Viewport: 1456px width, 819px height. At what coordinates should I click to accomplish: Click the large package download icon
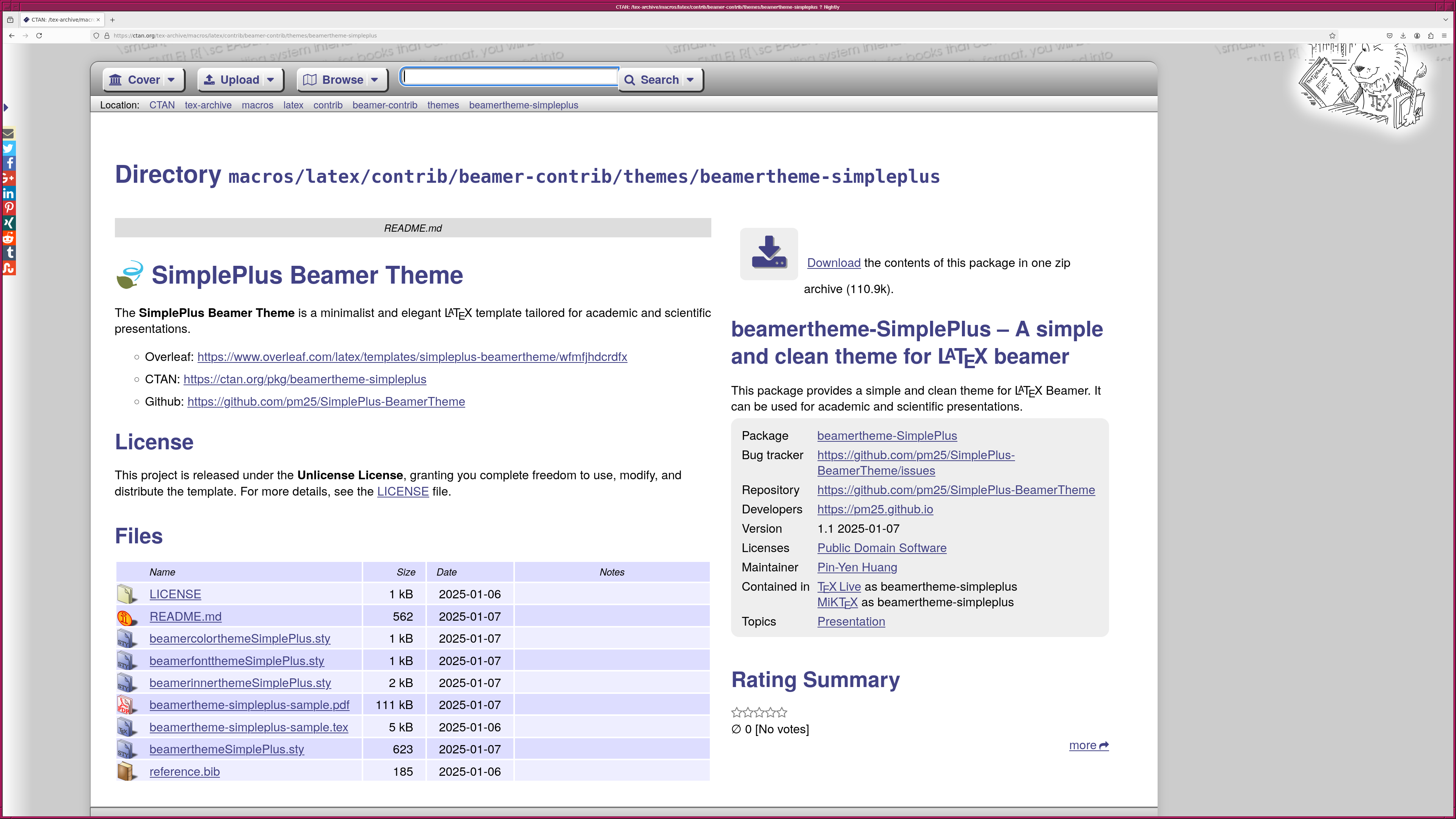click(769, 253)
